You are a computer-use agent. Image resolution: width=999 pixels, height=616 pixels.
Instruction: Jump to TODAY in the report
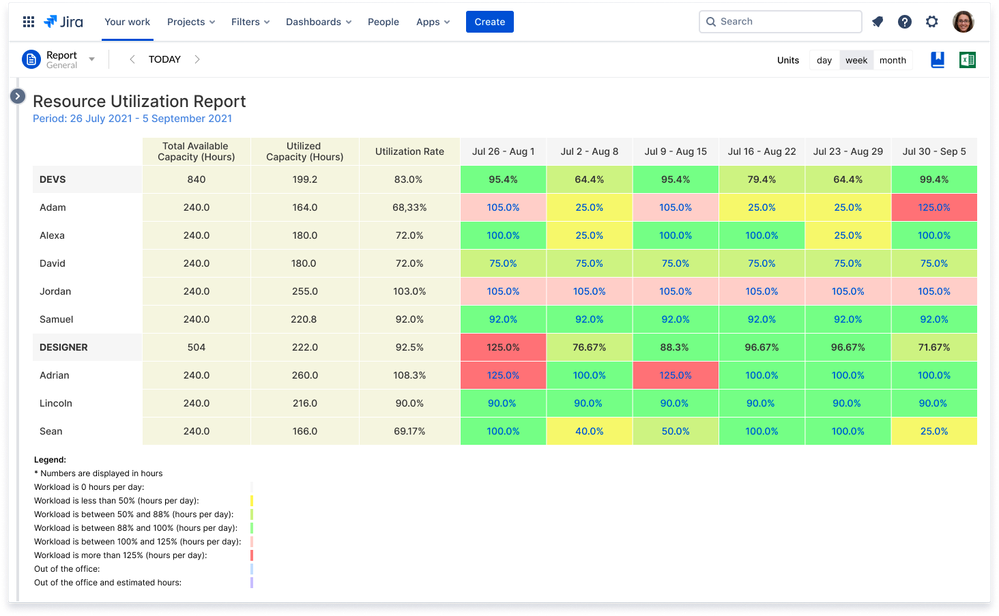(165, 60)
